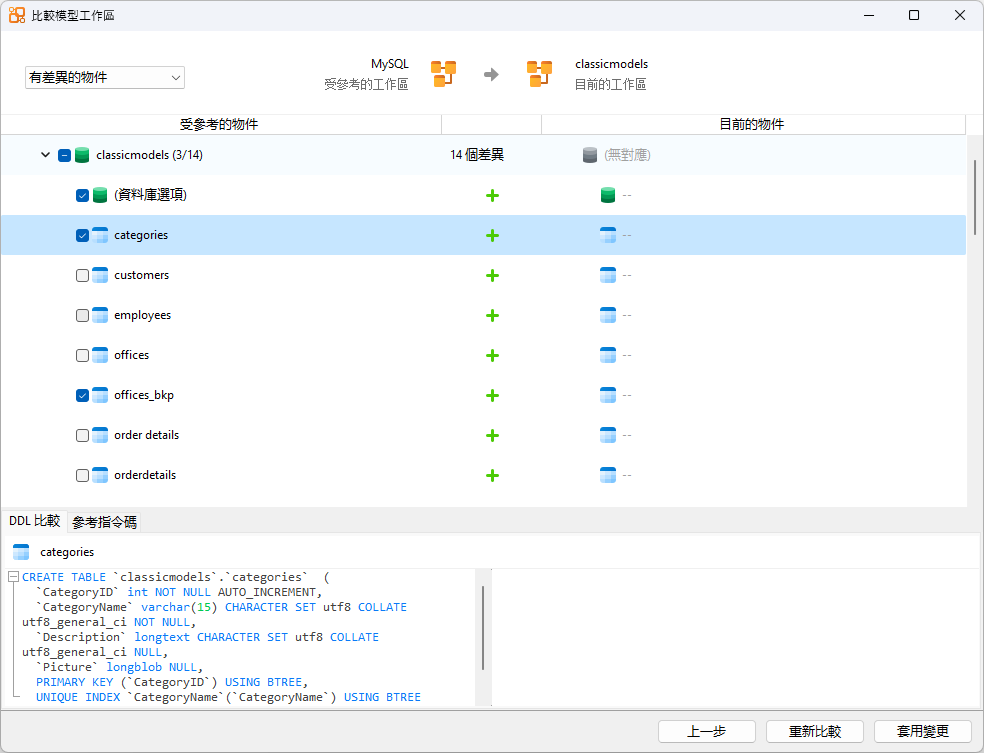Disable the offices_bkp checkbox
984x753 pixels.
click(82, 395)
